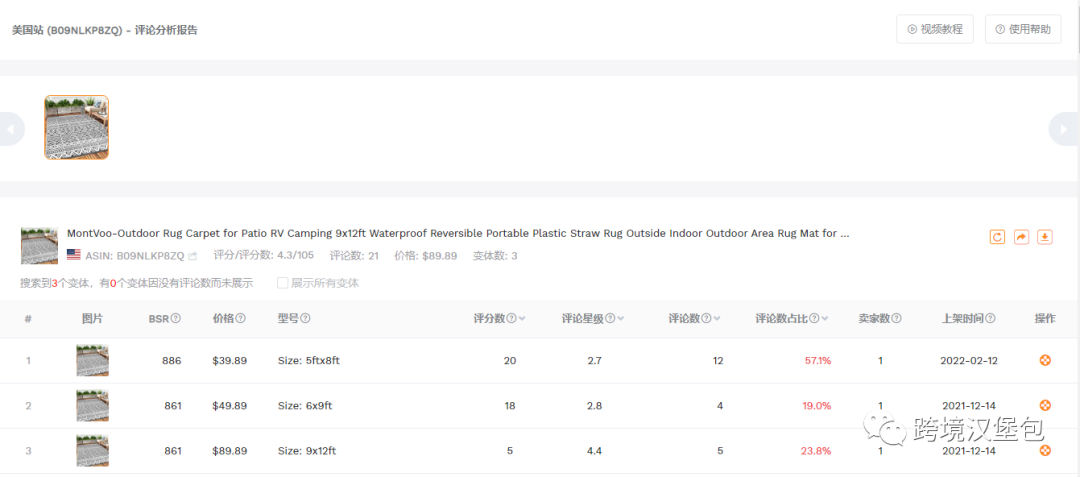Screen dimensions: 1080x477
Task: Click the 图片 column header
Action: 92,319
